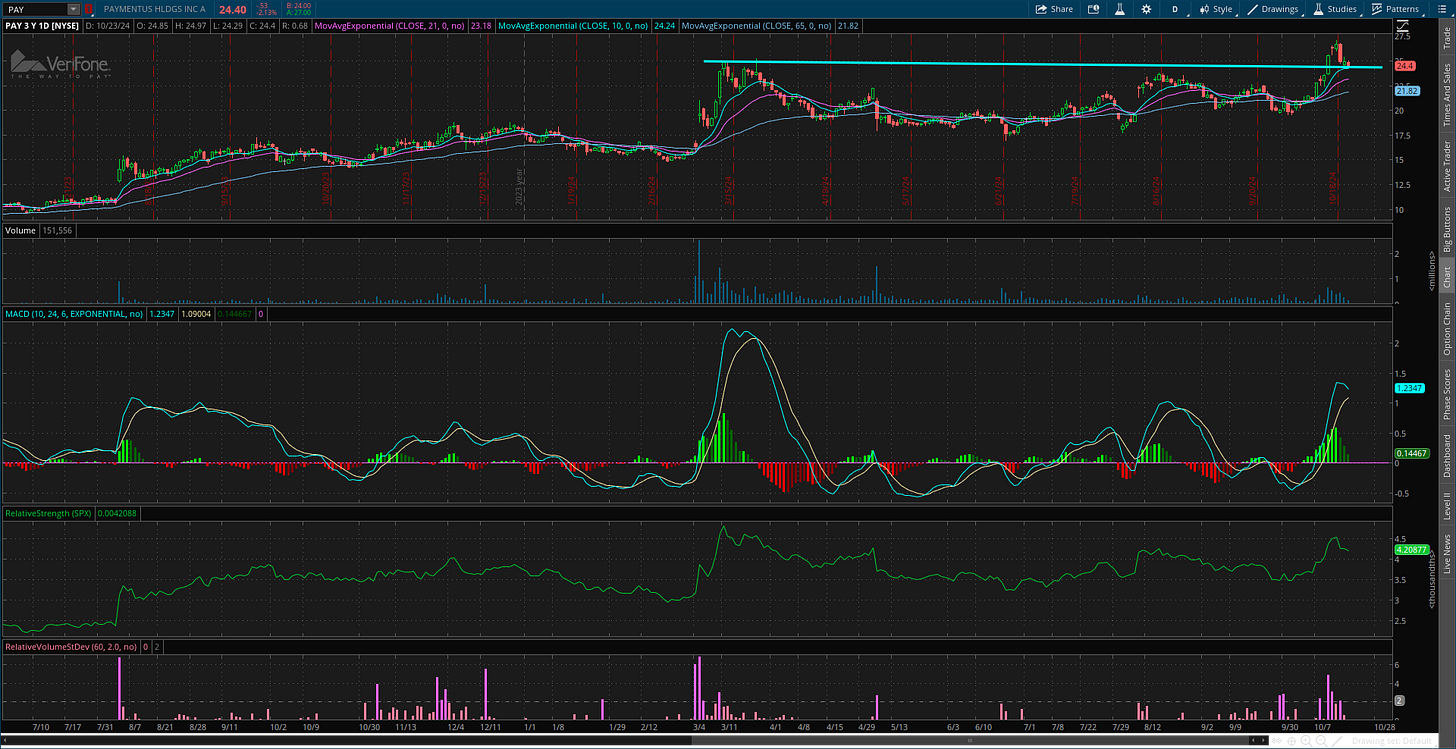Screen dimensions: 1456x749
Task: Click the bid value B: 24.00
Action: (298, 6)
